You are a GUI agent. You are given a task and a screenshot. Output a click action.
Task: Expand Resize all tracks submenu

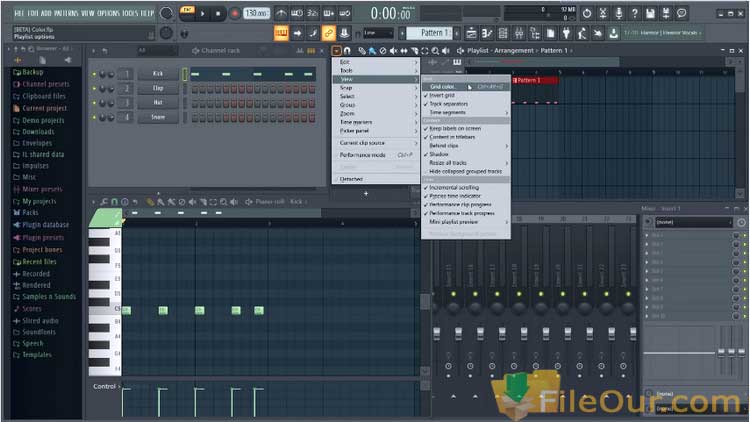(x=466, y=163)
